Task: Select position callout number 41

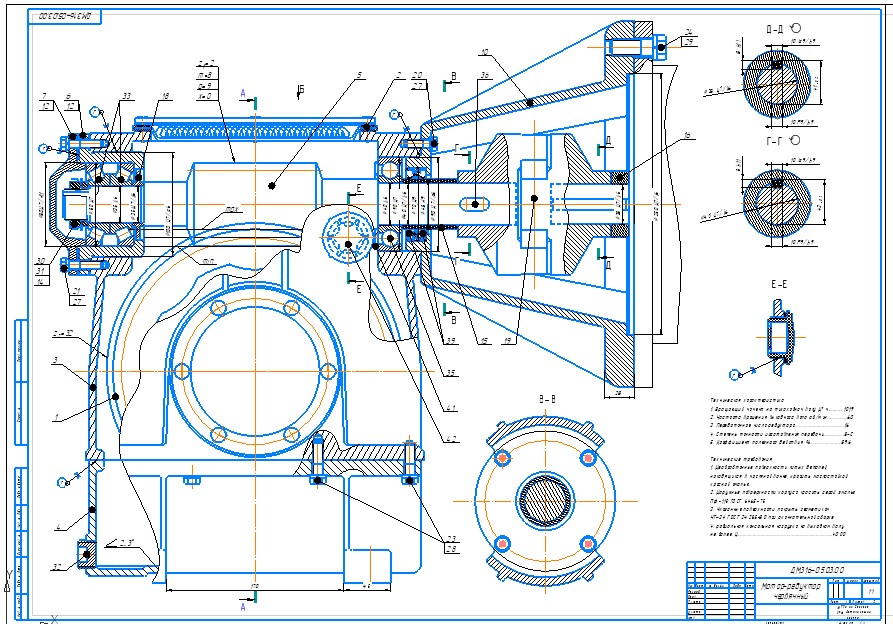Action: (451, 408)
